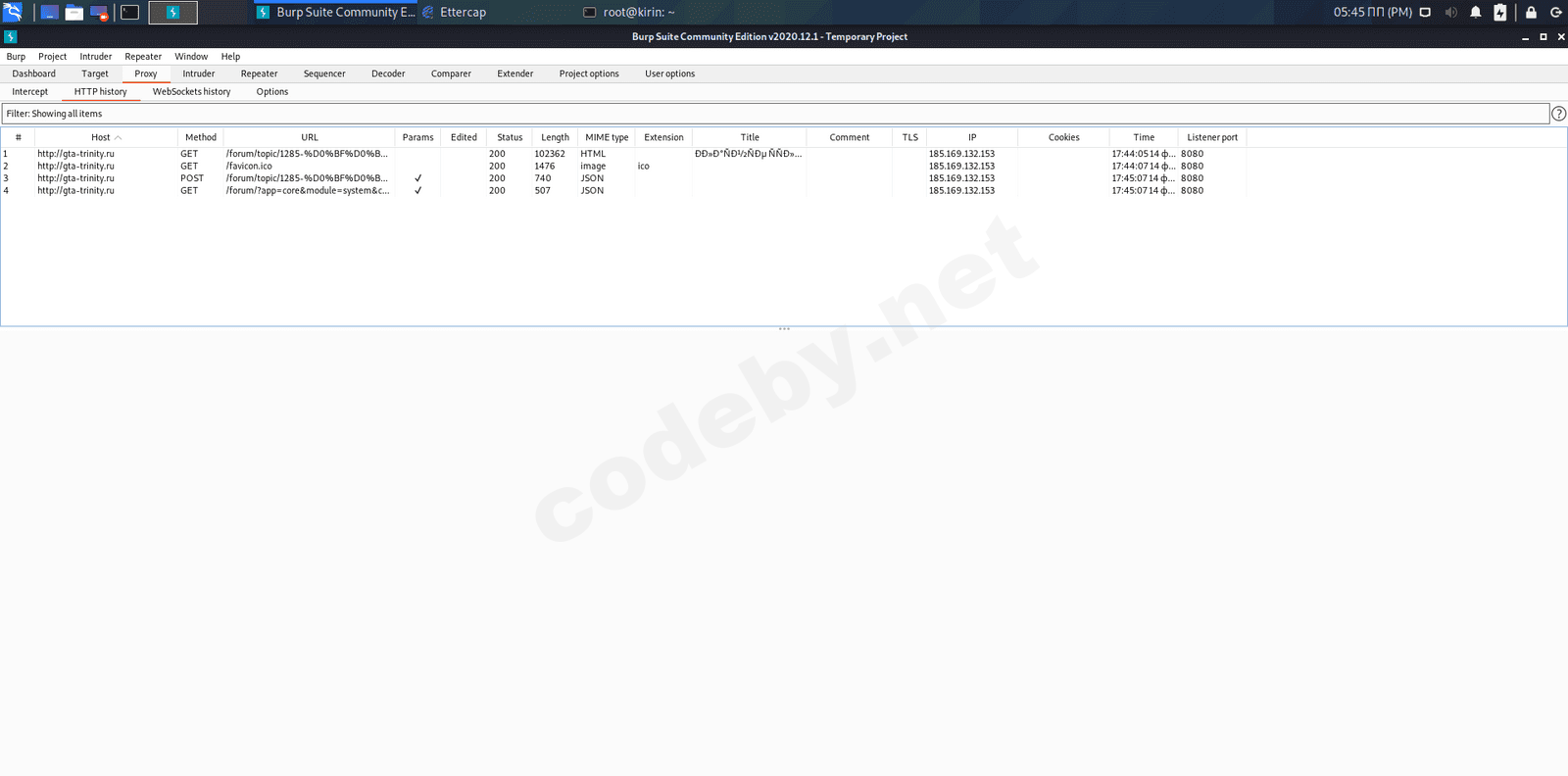1568x776 pixels.
Task: Switch to the Dashboard tab
Action: coord(34,73)
